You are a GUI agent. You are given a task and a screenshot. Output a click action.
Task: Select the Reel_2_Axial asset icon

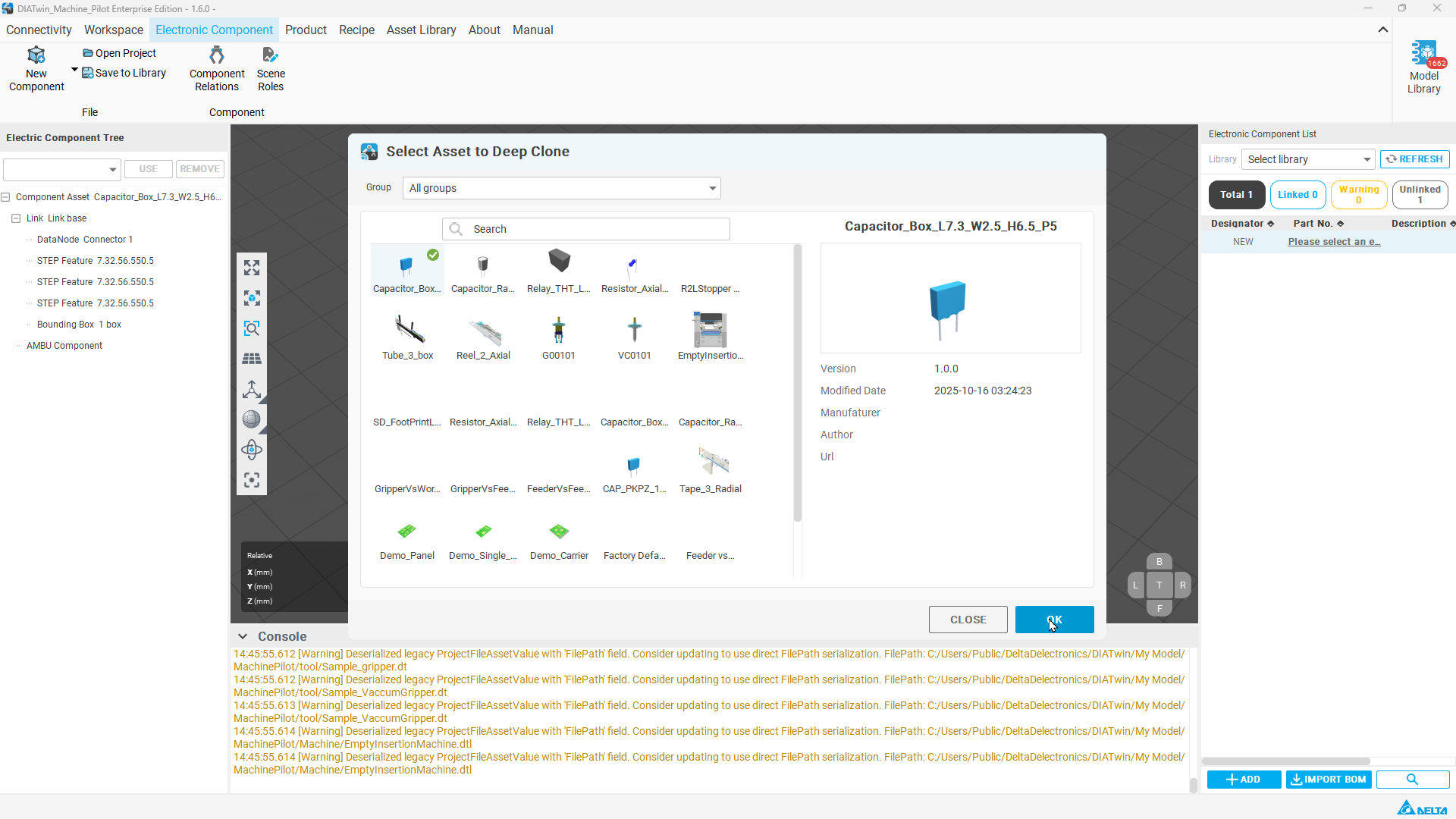tap(485, 331)
